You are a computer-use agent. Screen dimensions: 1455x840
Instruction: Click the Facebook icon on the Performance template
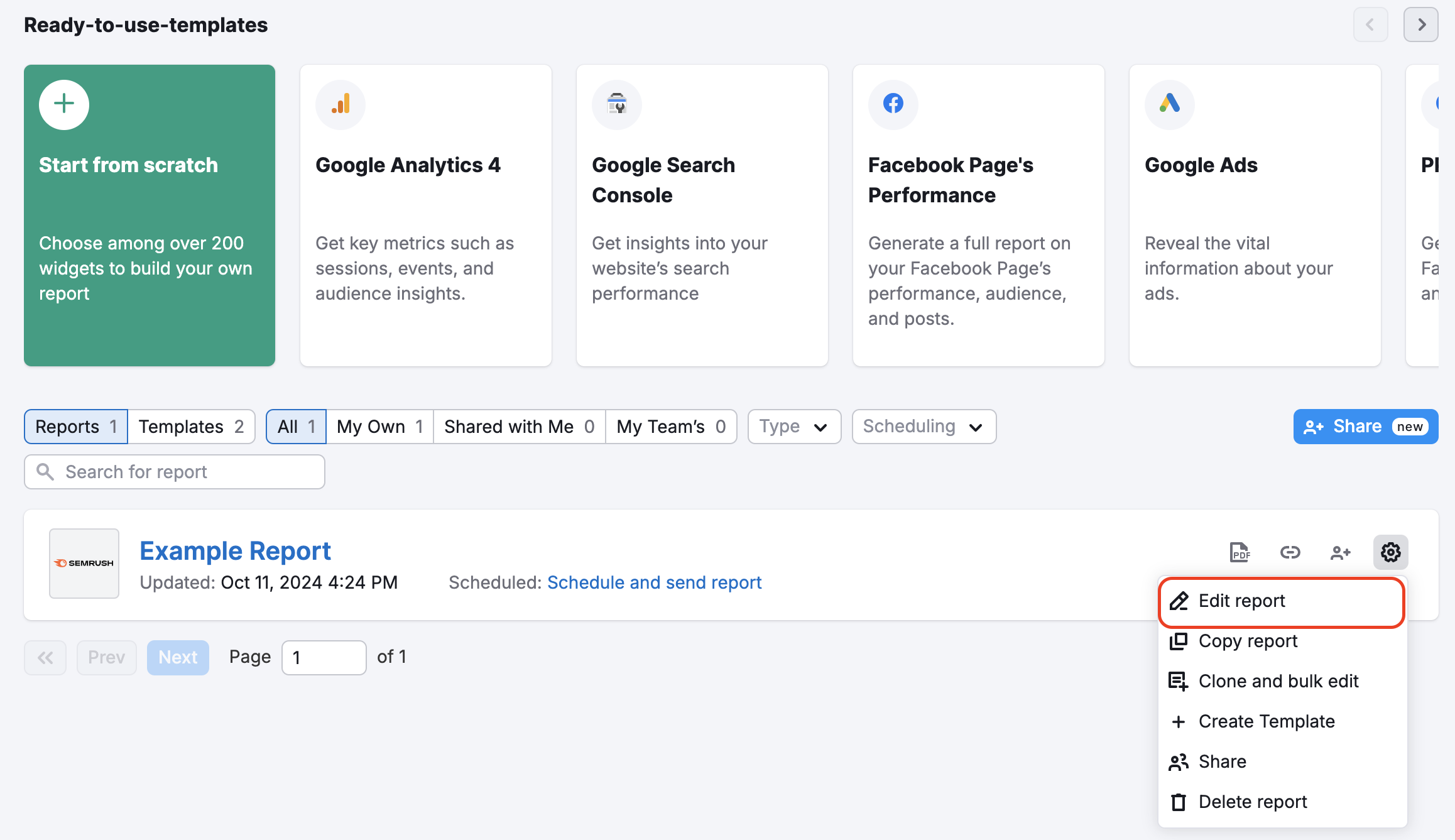(x=893, y=104)
